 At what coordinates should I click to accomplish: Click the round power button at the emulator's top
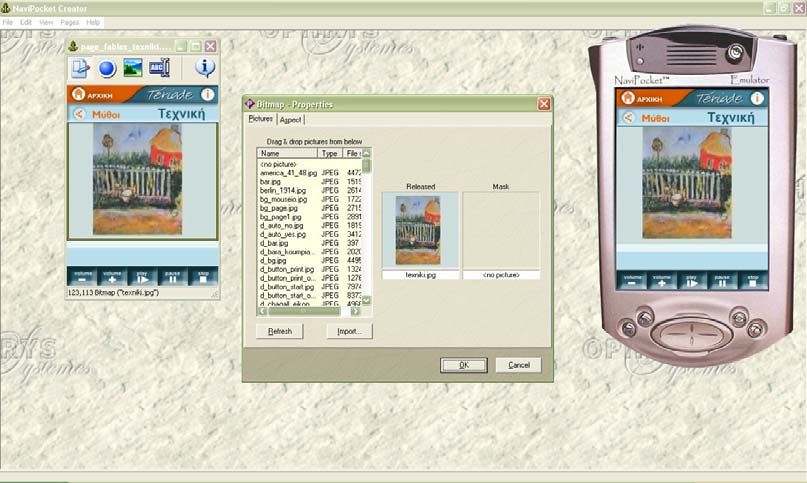[736, 53]
